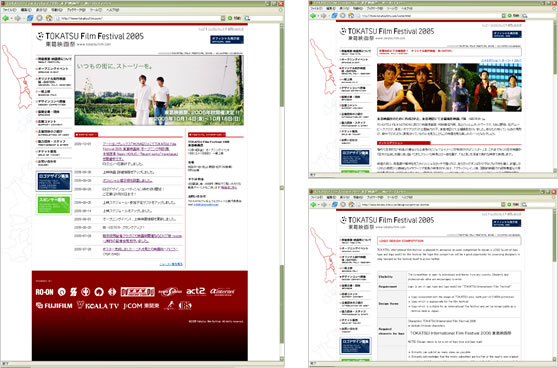Open the first news link dated 2005-10-01
This screenshot has height=368, width=558.
pos(140,152)
